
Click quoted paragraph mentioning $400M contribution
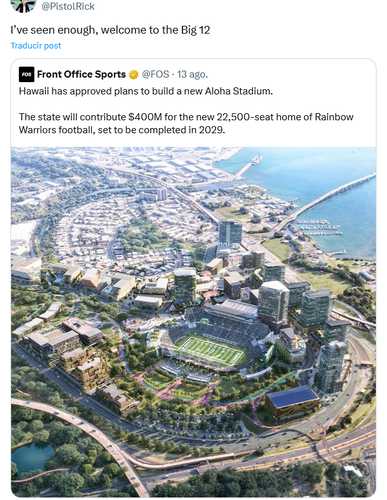[186, 123]
